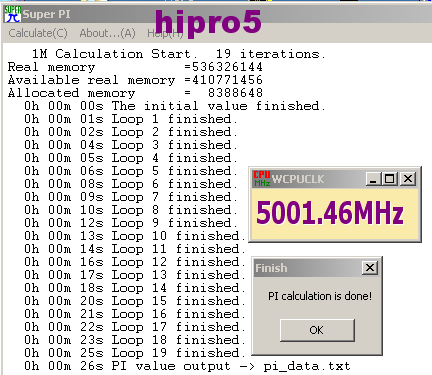Click 'The initial value finished.' line
Viewport: 432px width, 375px height.
[175, 106]
